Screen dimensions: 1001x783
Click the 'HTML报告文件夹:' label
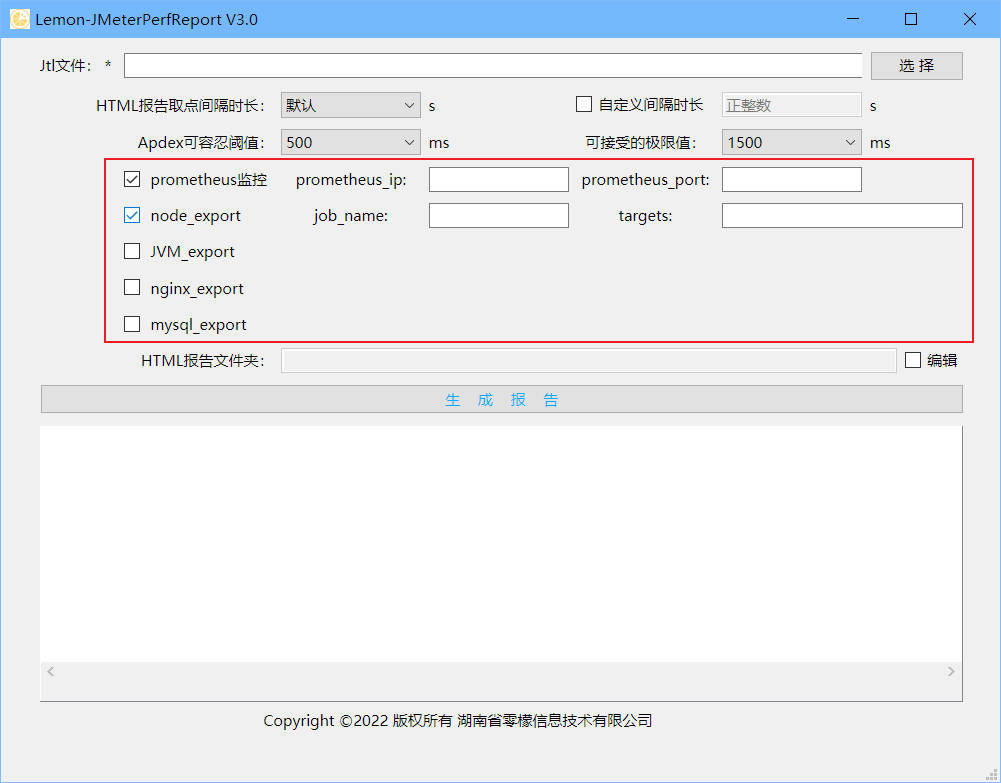pos(202,361)
